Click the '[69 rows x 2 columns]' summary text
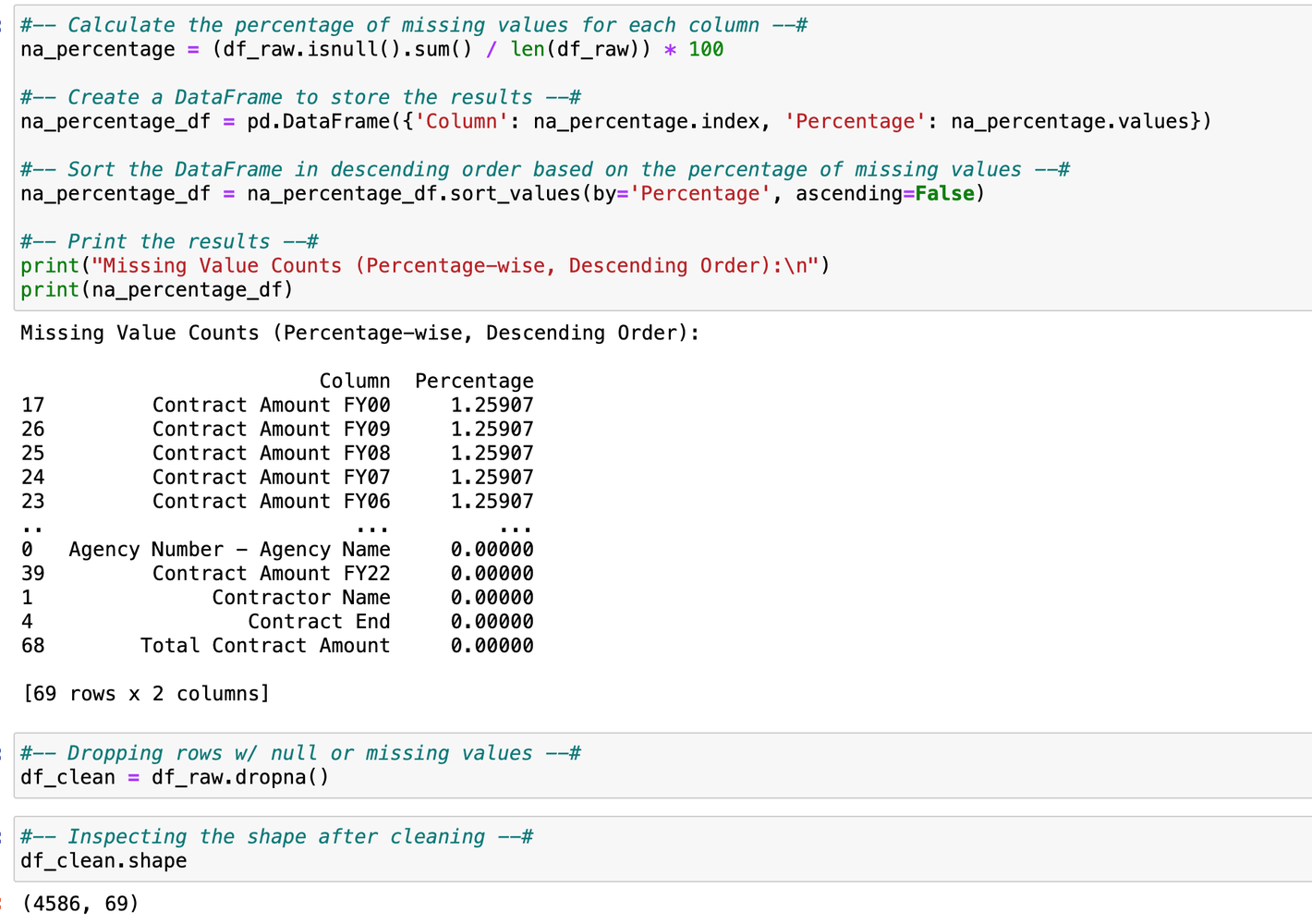 (x=146, y=693)
